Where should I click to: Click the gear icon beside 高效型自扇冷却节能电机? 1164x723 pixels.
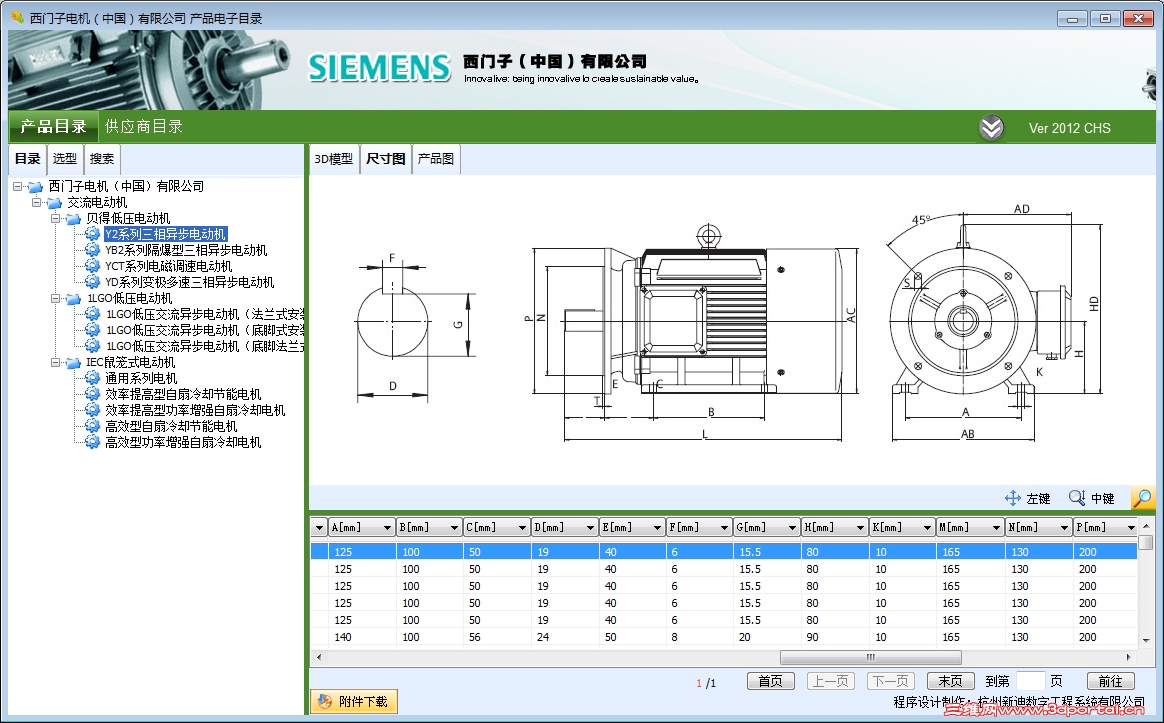(92, 426)
